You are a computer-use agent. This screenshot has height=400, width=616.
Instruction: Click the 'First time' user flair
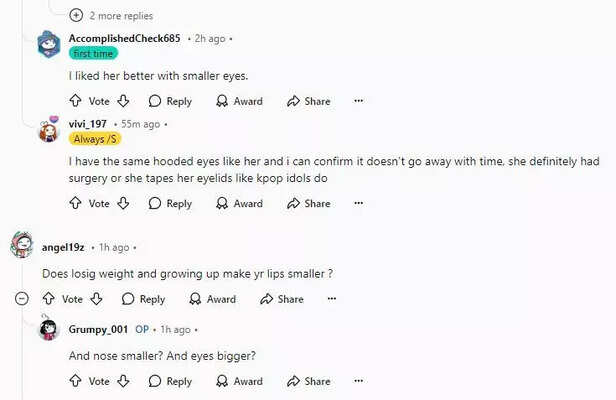click(93, 54)
